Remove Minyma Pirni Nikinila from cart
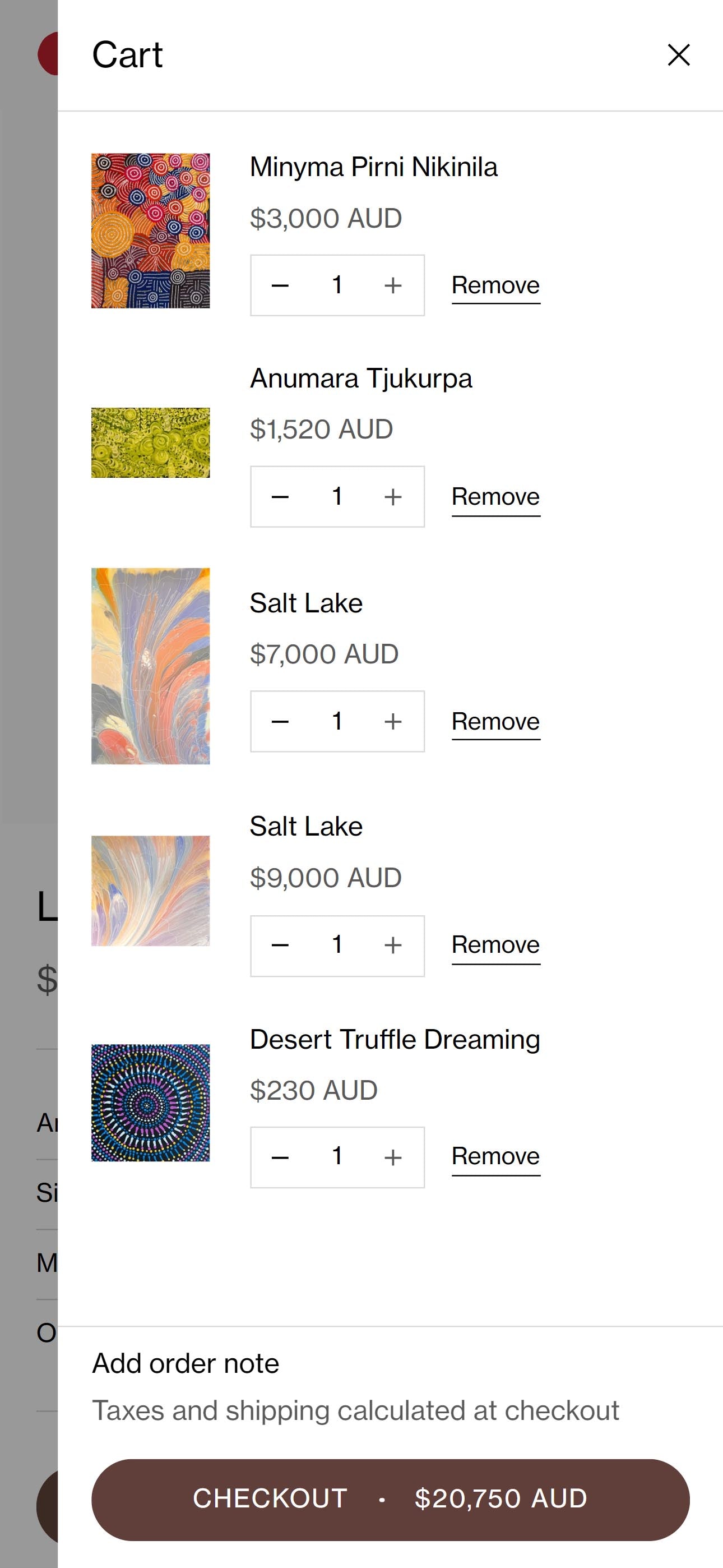The image size is (723, 1568). (x=495, y=285)
